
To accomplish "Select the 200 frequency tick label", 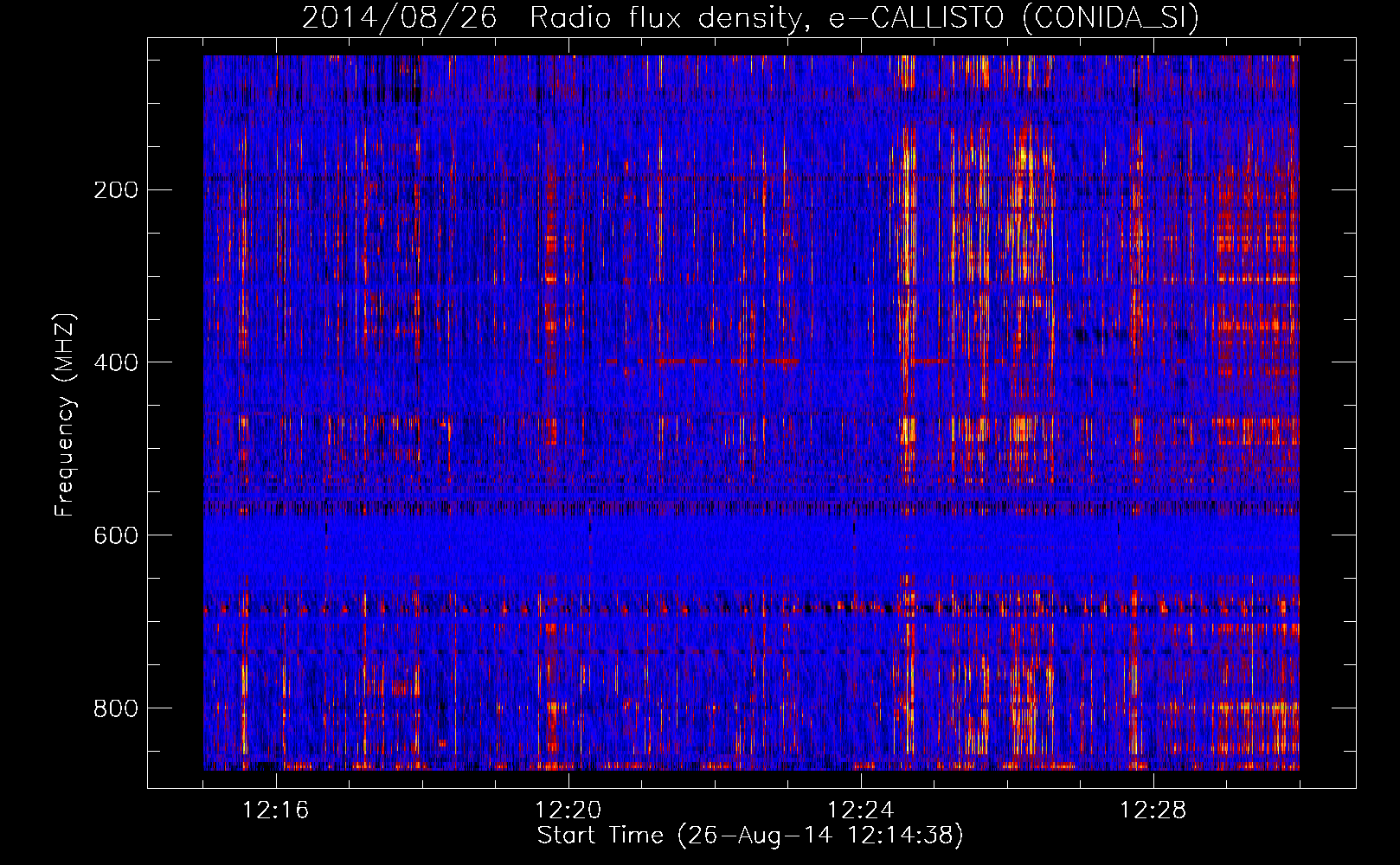I will click(115, 190).
